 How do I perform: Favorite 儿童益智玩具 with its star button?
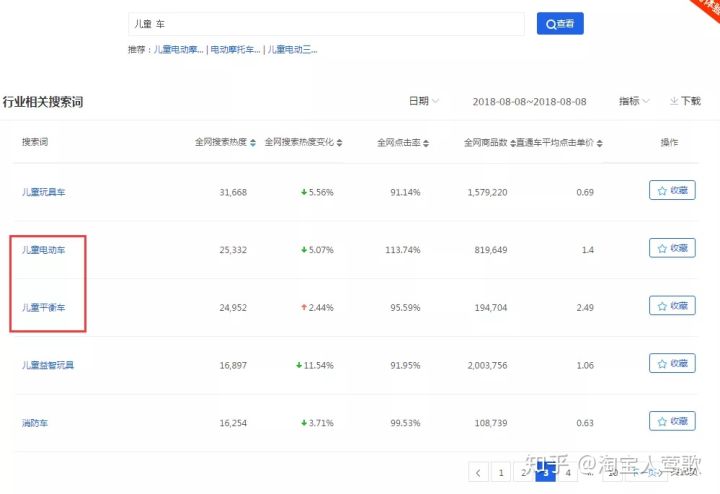pos(672,363)
